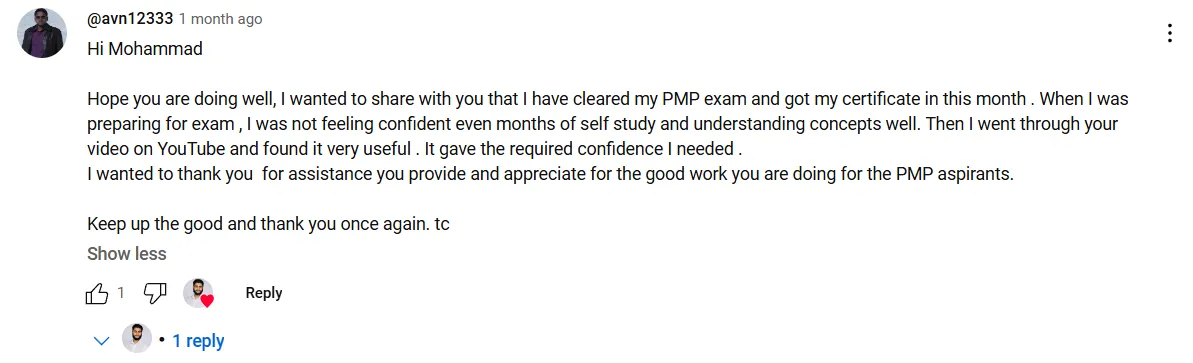
Task: Click the red heart on creator avatar
Action: 207,301
